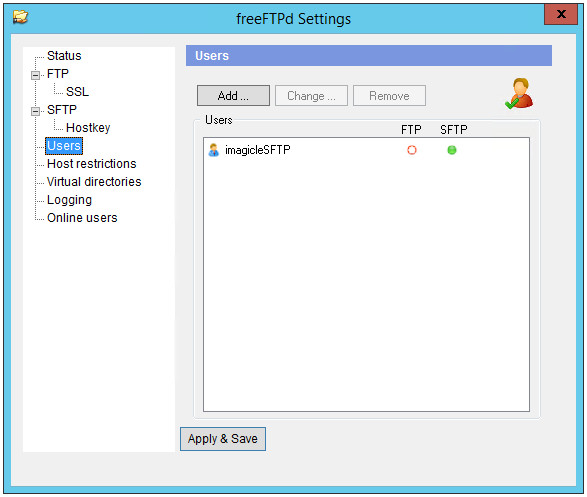
Task: Click the freeFTPd folder icon in title bar
Action: (x=20, y=17)
